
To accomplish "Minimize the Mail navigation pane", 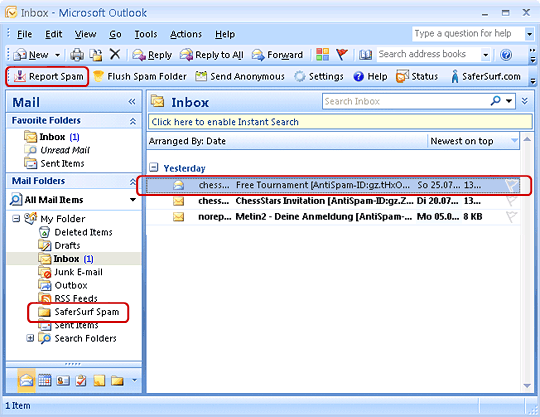I will coord(132,102).
